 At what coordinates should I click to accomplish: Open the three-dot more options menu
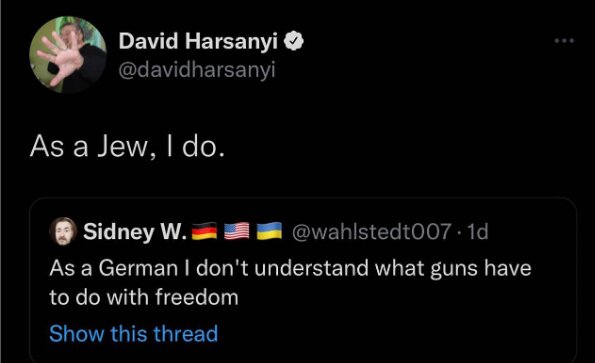tap(564, 40)
